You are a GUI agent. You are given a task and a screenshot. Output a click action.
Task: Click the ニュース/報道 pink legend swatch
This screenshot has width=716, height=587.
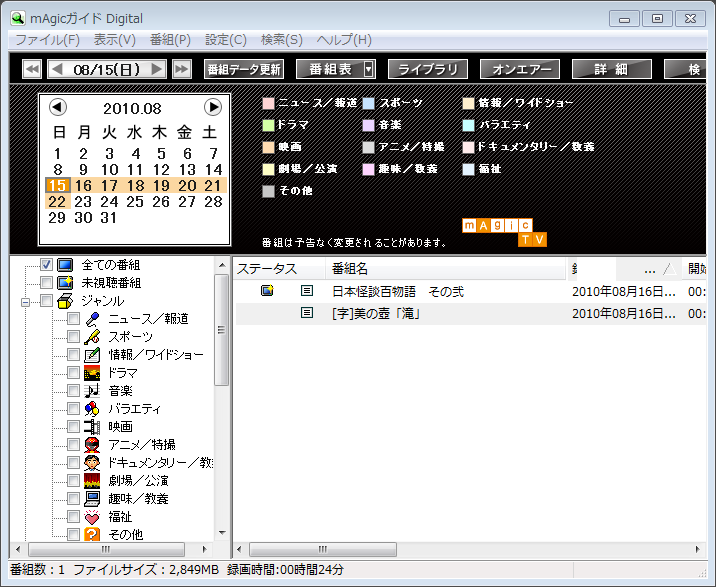click(x=268, y=103)
